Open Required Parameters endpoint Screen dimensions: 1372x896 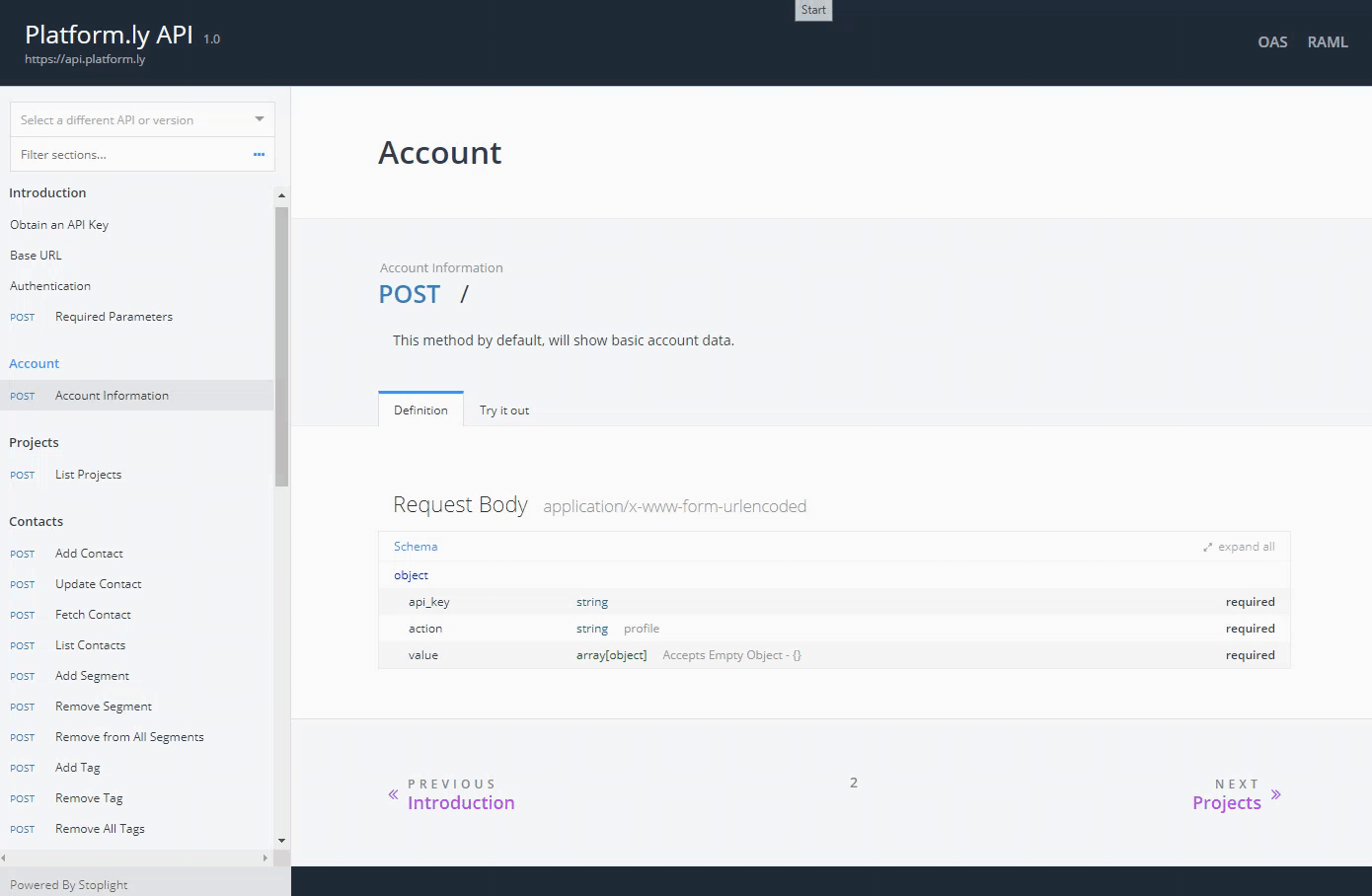point(114,316)
